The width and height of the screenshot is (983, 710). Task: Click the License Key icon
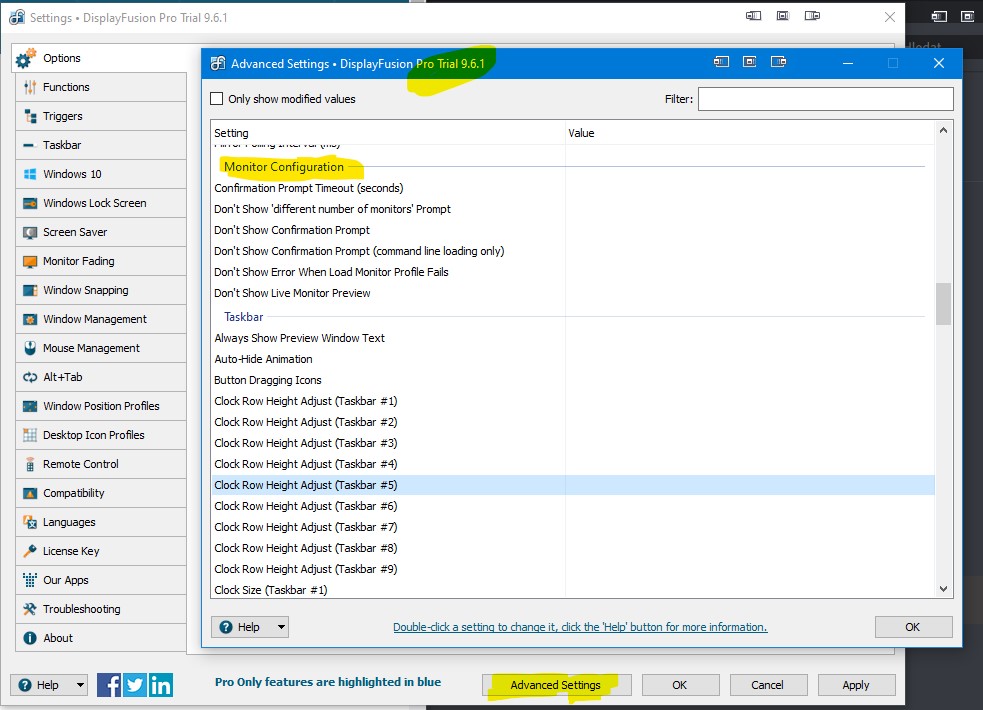pos(29,551)
